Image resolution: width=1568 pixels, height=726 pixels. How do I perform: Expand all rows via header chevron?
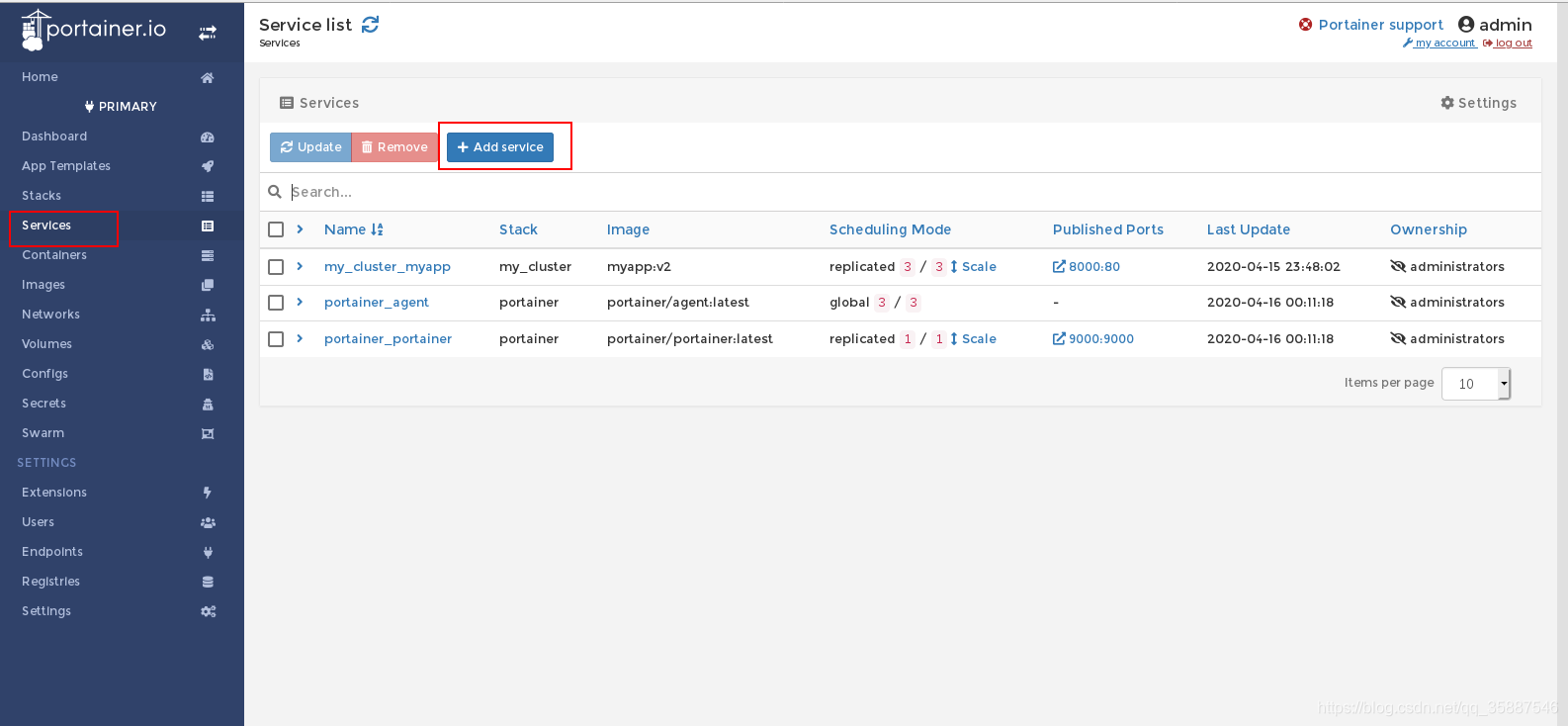pos(300,229)
